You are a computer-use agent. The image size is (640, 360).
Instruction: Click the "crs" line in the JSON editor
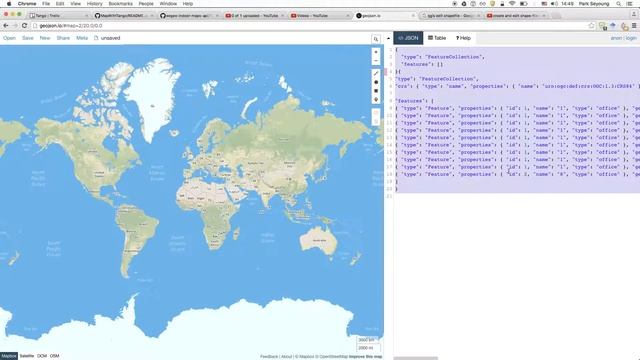point(517,86)
